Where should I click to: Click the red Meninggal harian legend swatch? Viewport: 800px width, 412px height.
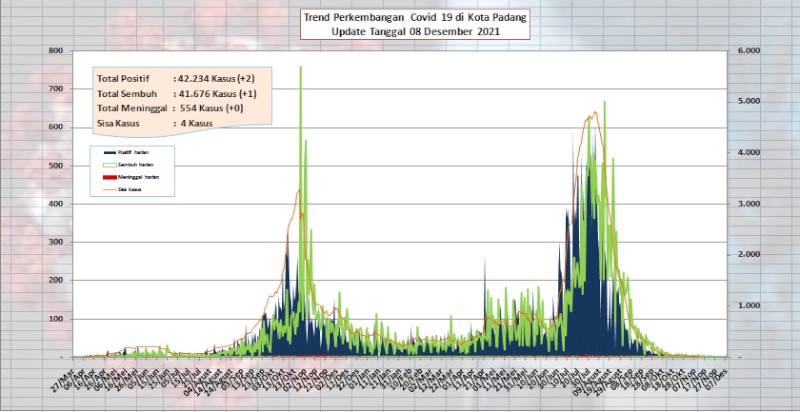[x=110, y=177]
